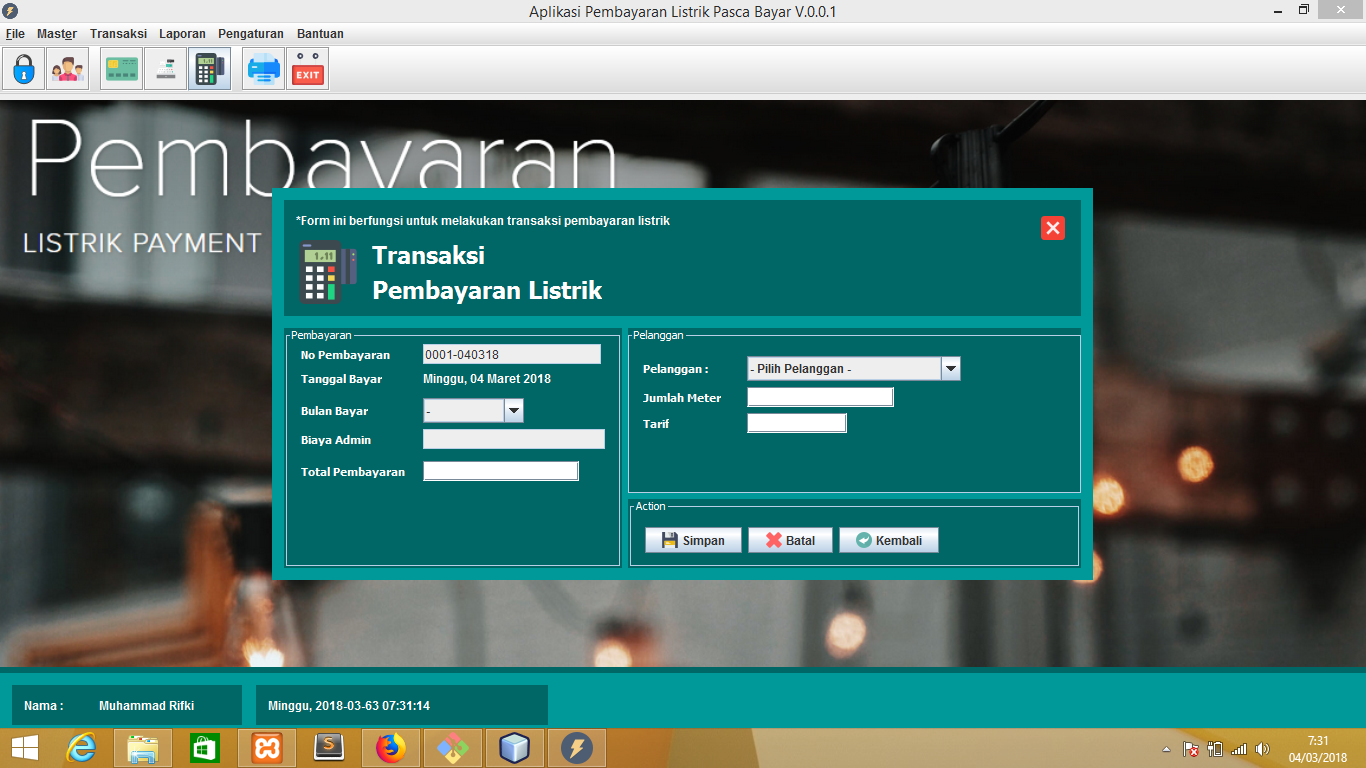Viewport: 1366px width, 768px height.
Task: Select the cash register transaction icon
Action: click(x=164, y=68)
